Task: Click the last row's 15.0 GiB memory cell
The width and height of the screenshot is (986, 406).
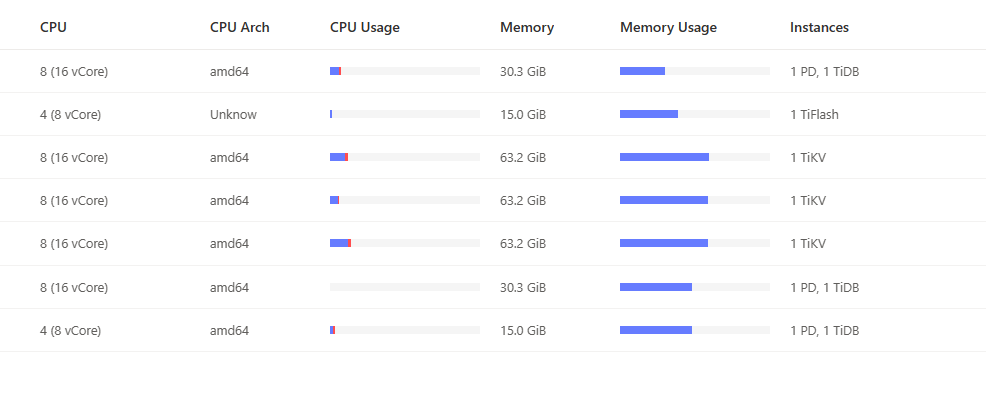Action: (522, 330)
